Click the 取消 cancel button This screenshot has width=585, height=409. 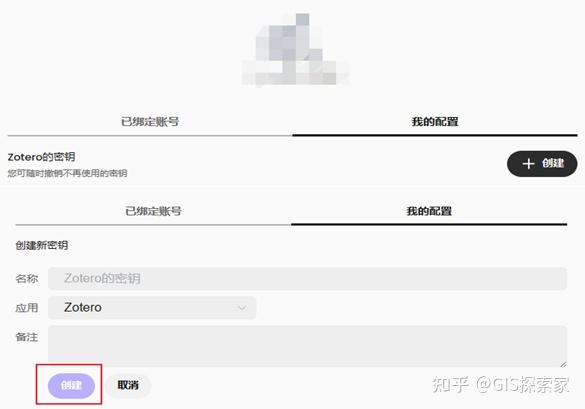(128, 385)
